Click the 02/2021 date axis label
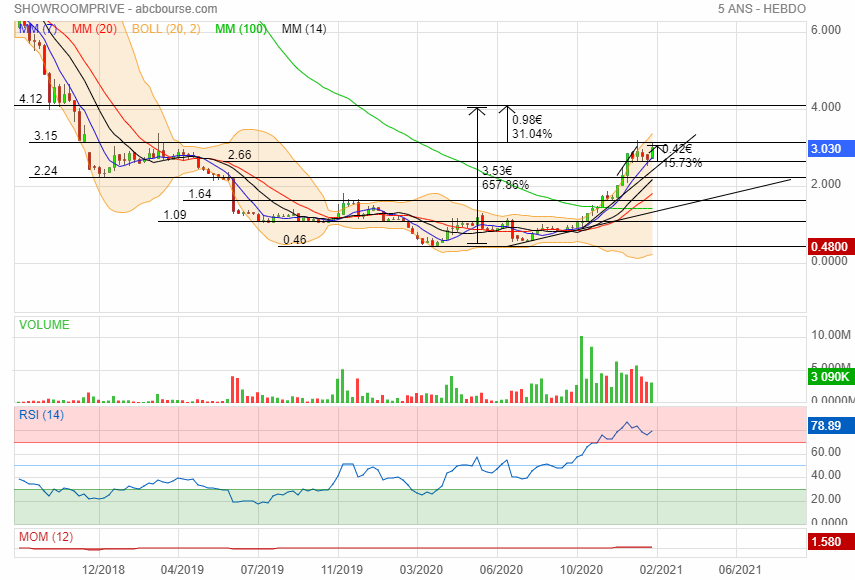The image size is (855, 580). click(660, 570)
